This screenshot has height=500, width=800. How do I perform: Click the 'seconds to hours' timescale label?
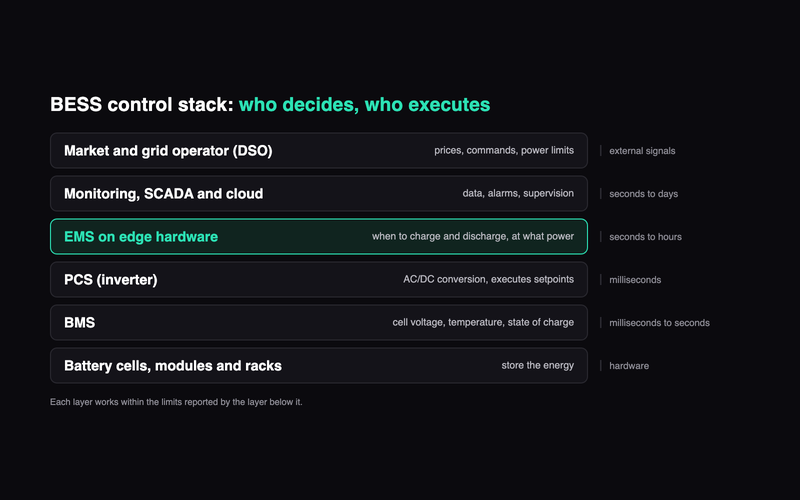click(x=645, y=237)
